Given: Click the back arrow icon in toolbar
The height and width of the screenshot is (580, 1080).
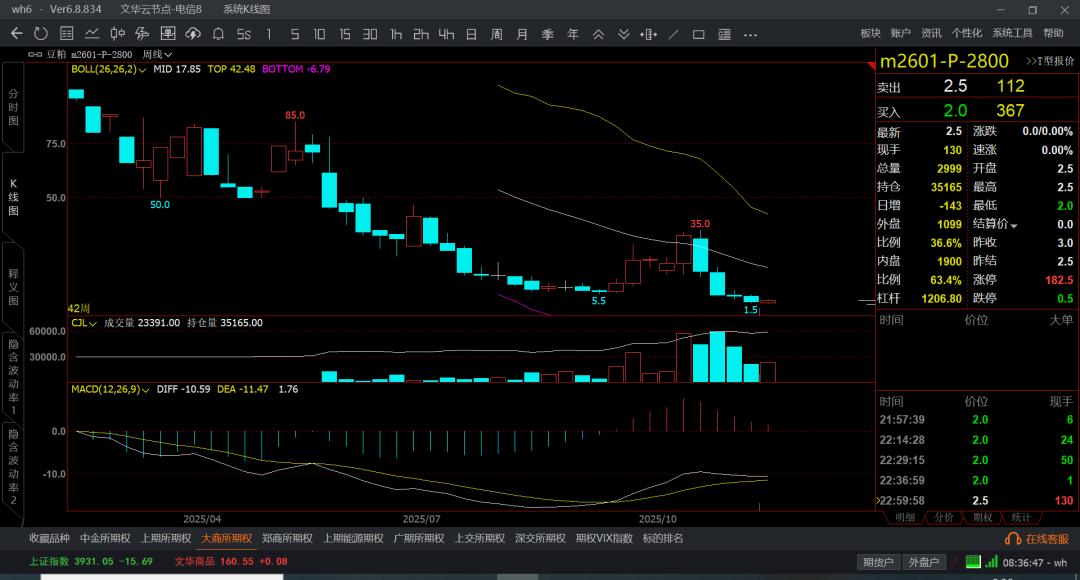Looking at the screenshot, I should 16,34.
